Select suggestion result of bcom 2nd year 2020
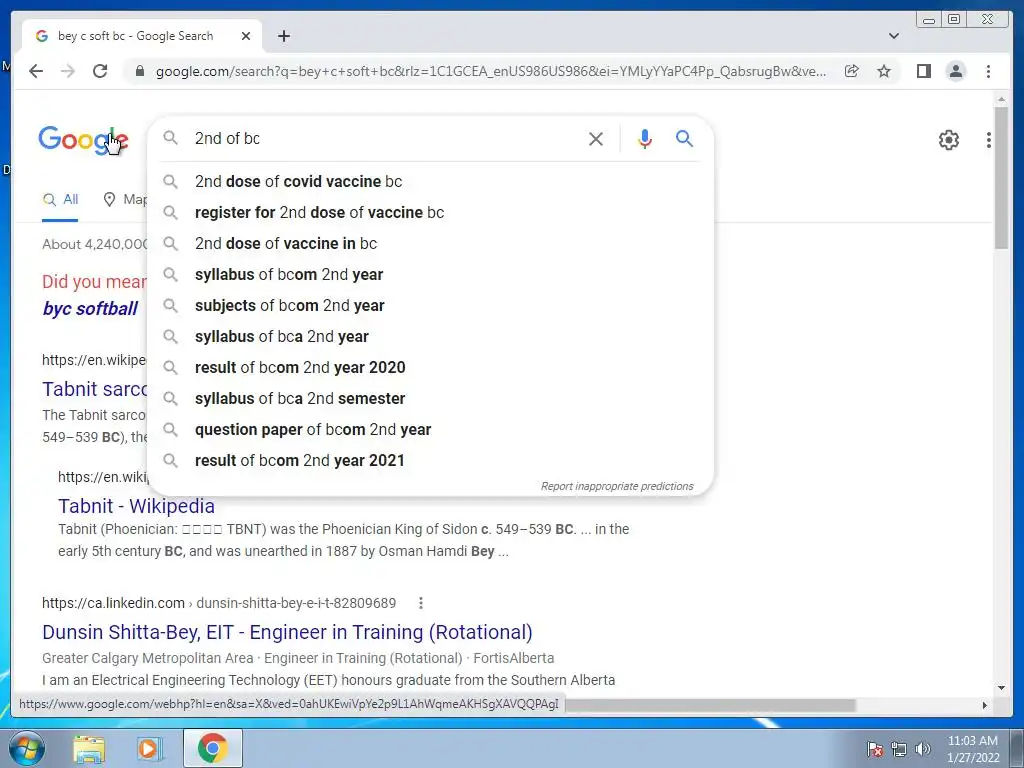The image size is (1024, 768). pyautogui.click(x=431, y=368)
